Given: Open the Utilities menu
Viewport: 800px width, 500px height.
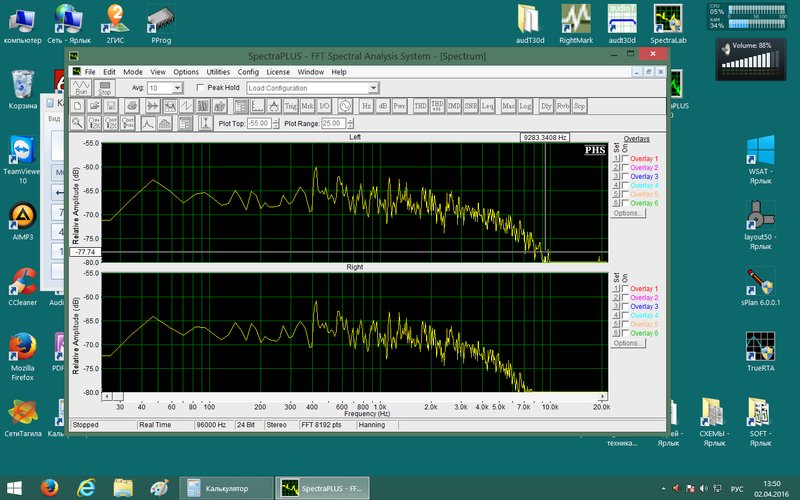Looking at the screenshot, I should (x=218, y=72).
